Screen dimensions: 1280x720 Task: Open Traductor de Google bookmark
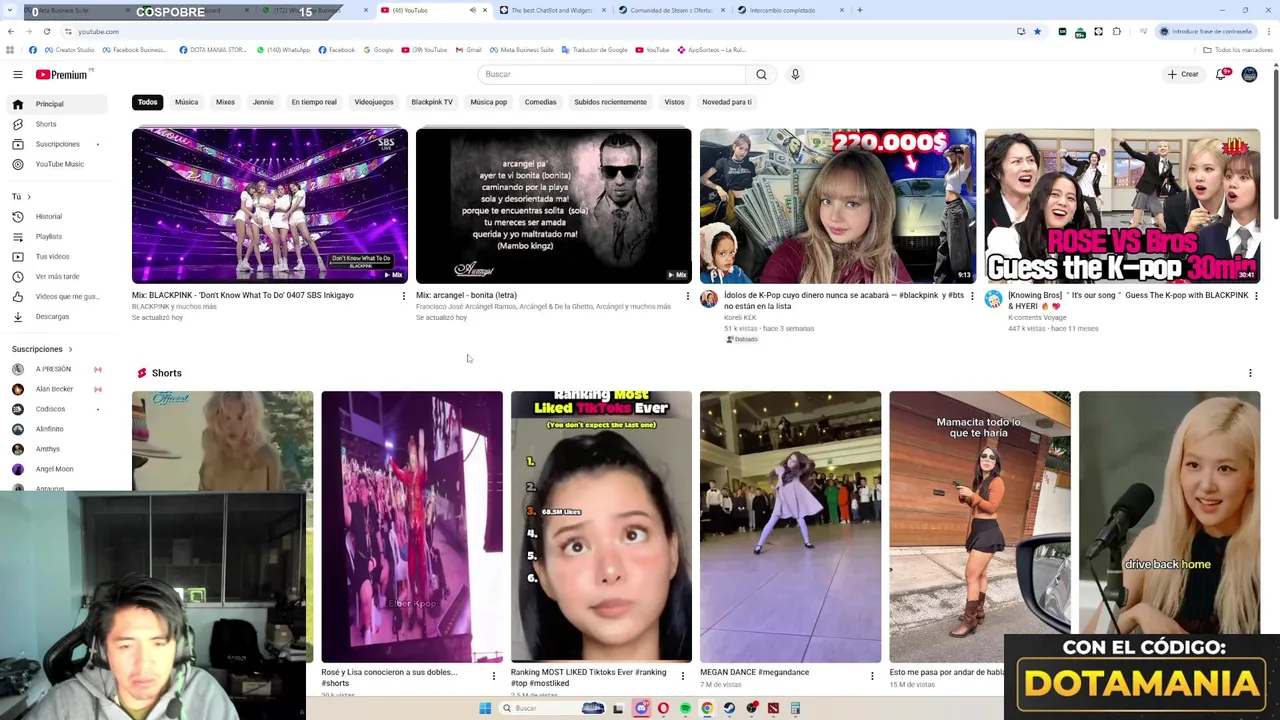tap(594, 50)
